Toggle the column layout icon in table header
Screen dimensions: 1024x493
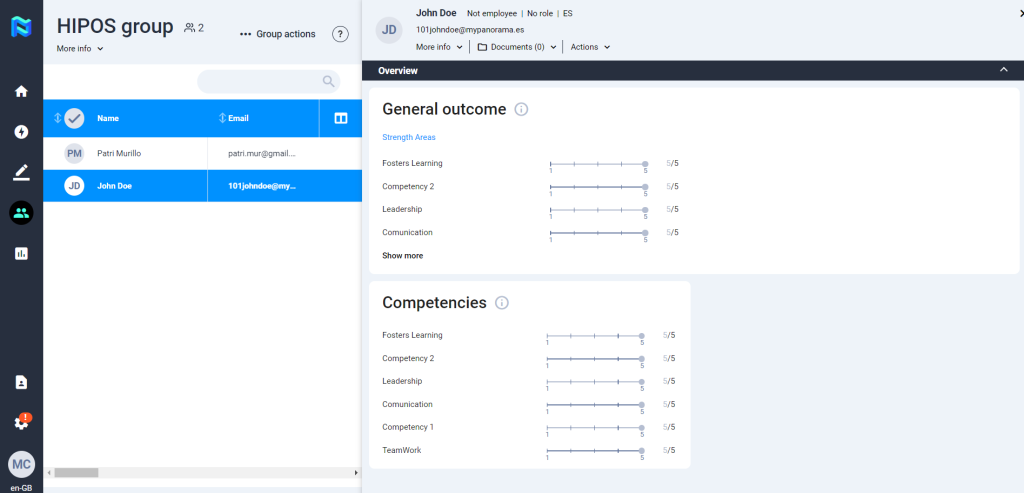click(x=340, y=118)
